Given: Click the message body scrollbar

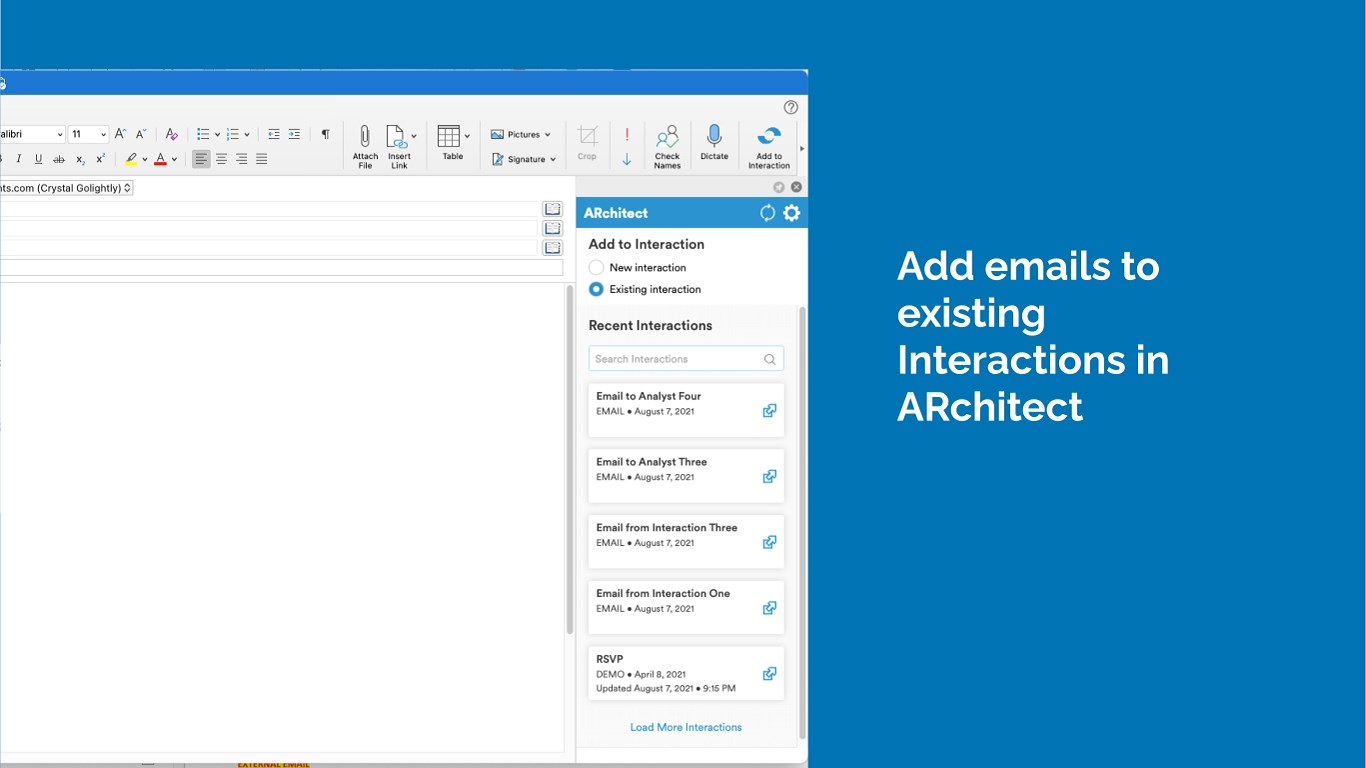Looking at the screenshot, I should coord(570,459).
